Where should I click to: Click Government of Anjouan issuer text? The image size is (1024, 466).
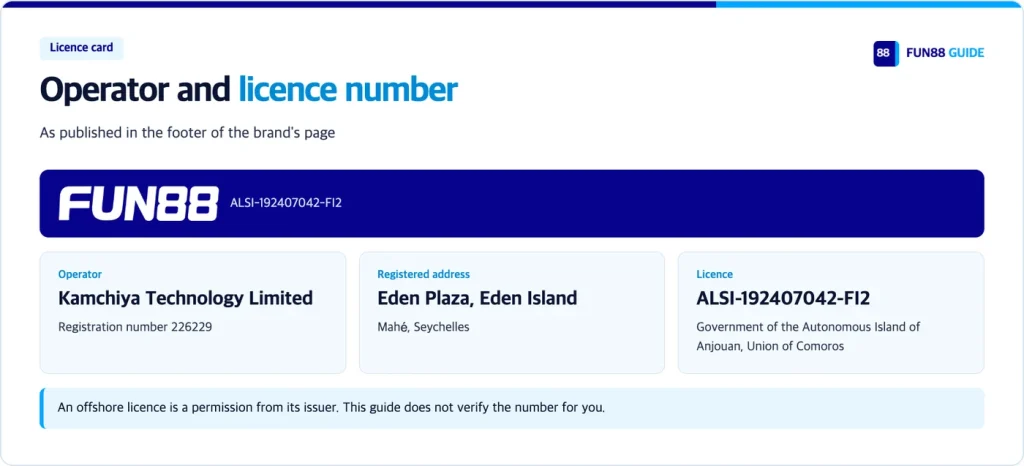pos(808,336)
